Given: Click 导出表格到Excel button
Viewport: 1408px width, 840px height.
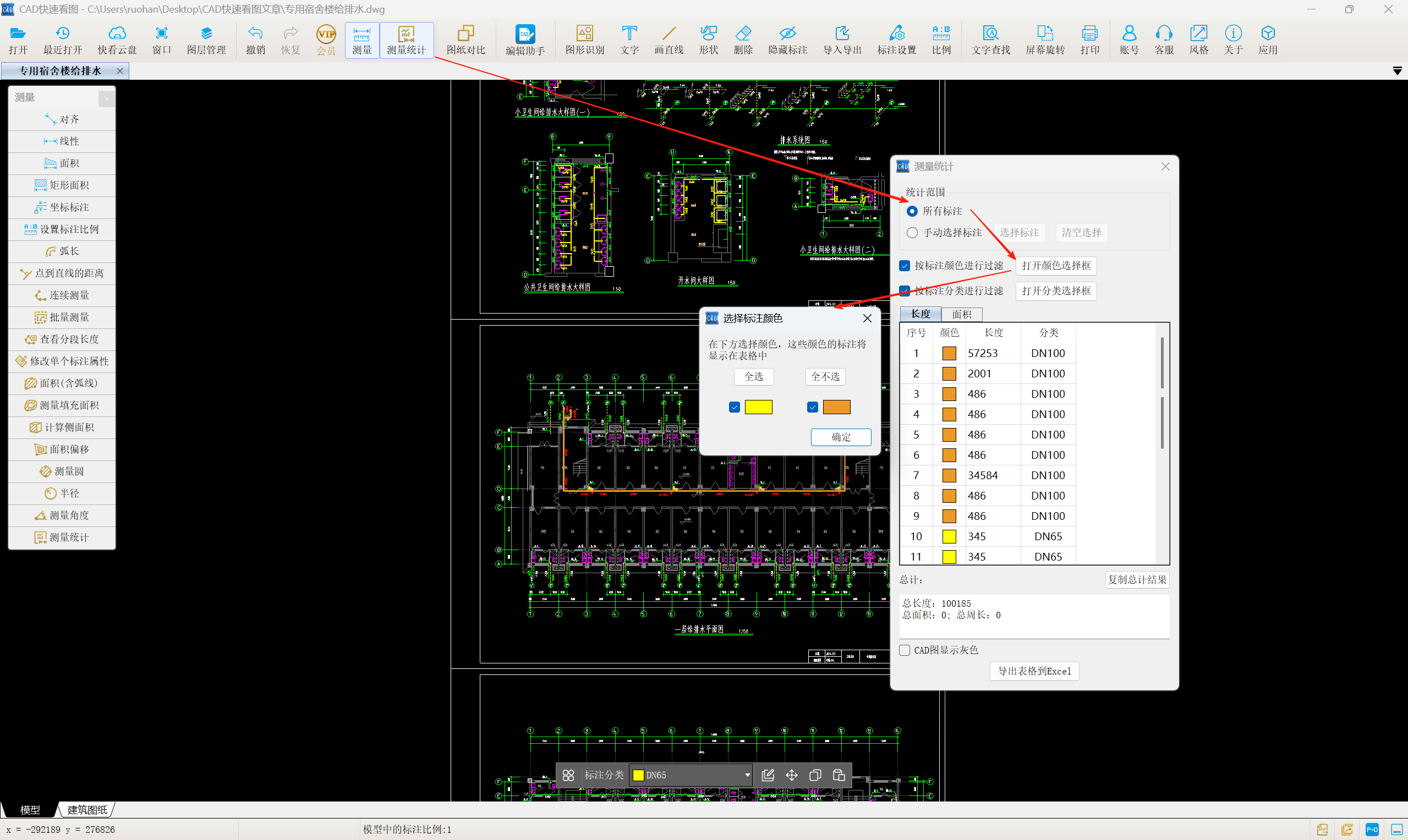Looking at the screenshot, I should tap(1034, 671).
